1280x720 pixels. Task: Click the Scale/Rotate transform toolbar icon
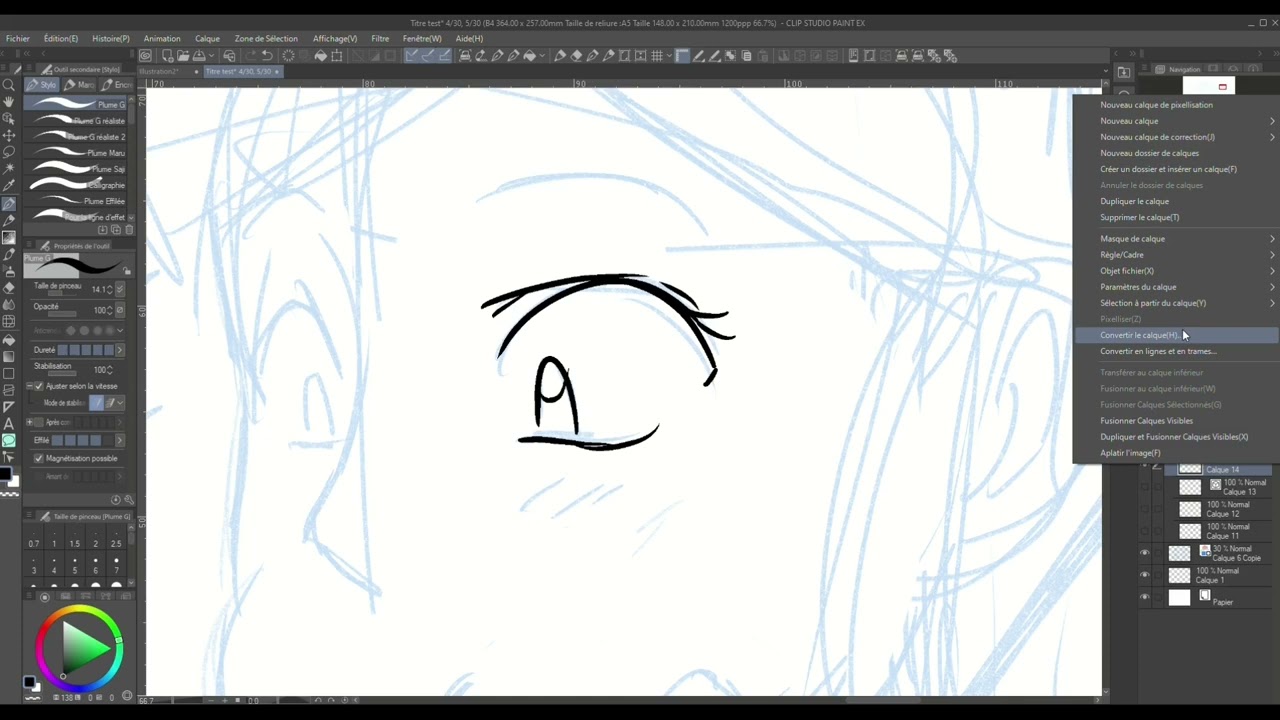click(x=337, y=56)
